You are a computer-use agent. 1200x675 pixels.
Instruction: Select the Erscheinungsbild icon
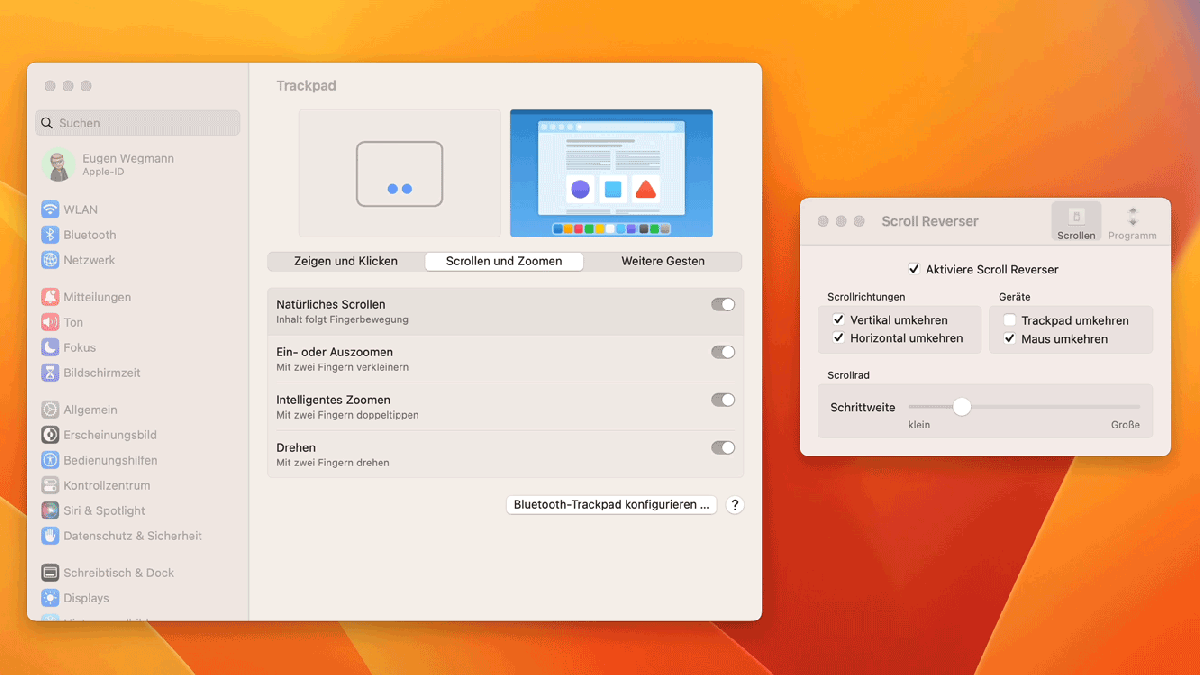click(x=50, y=435)
